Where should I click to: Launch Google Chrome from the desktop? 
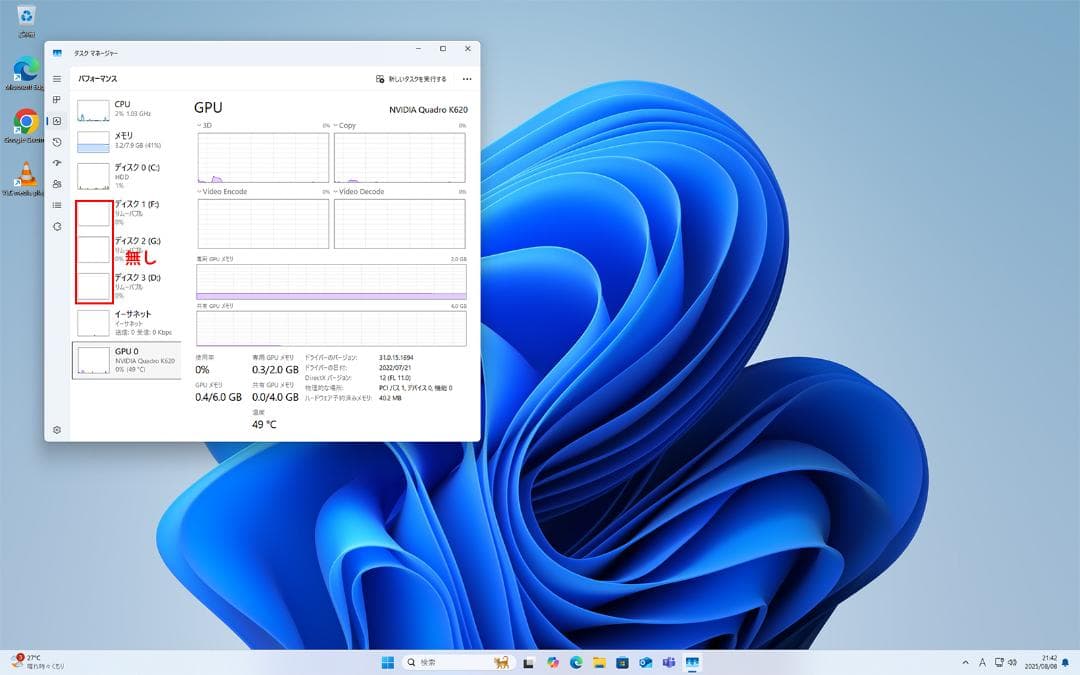[25, 120]
